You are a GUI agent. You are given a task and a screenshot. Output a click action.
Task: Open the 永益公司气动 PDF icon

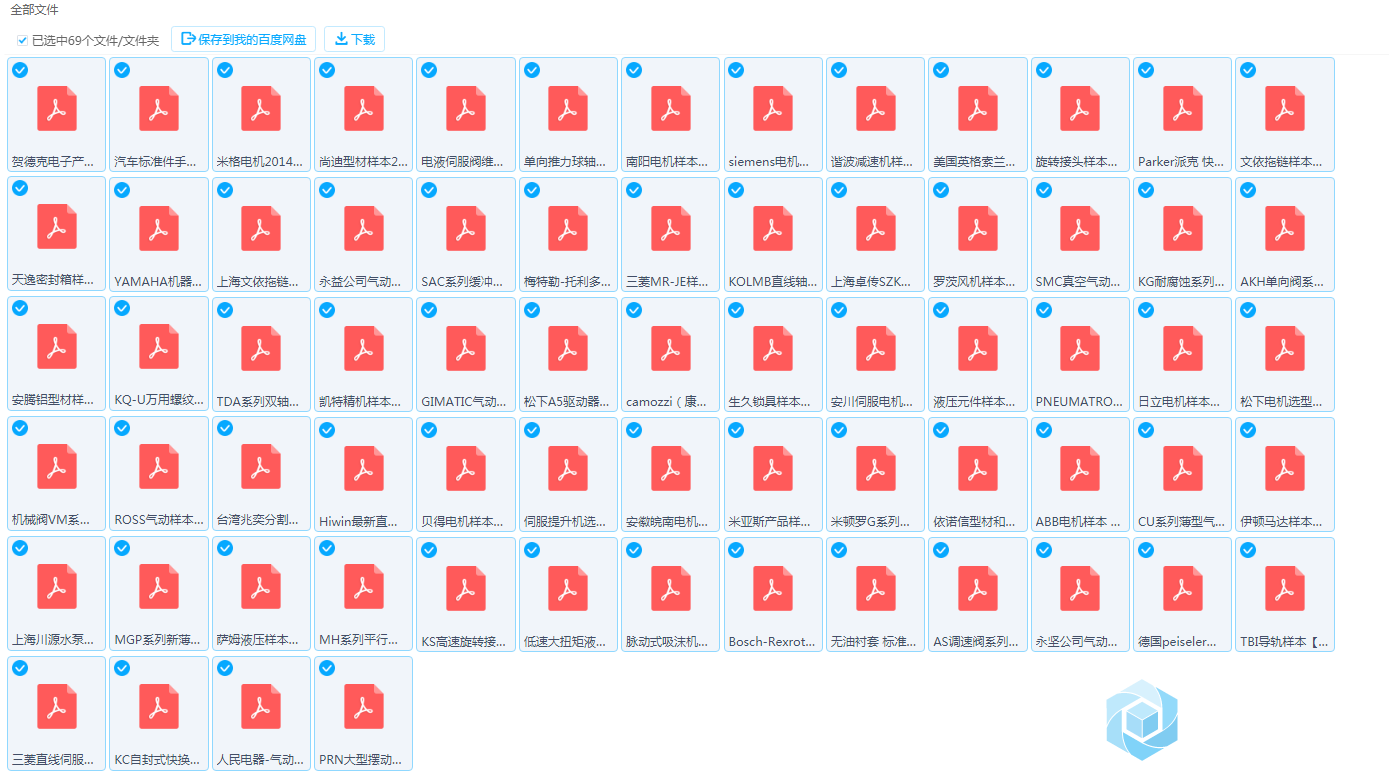click(364, 228)
